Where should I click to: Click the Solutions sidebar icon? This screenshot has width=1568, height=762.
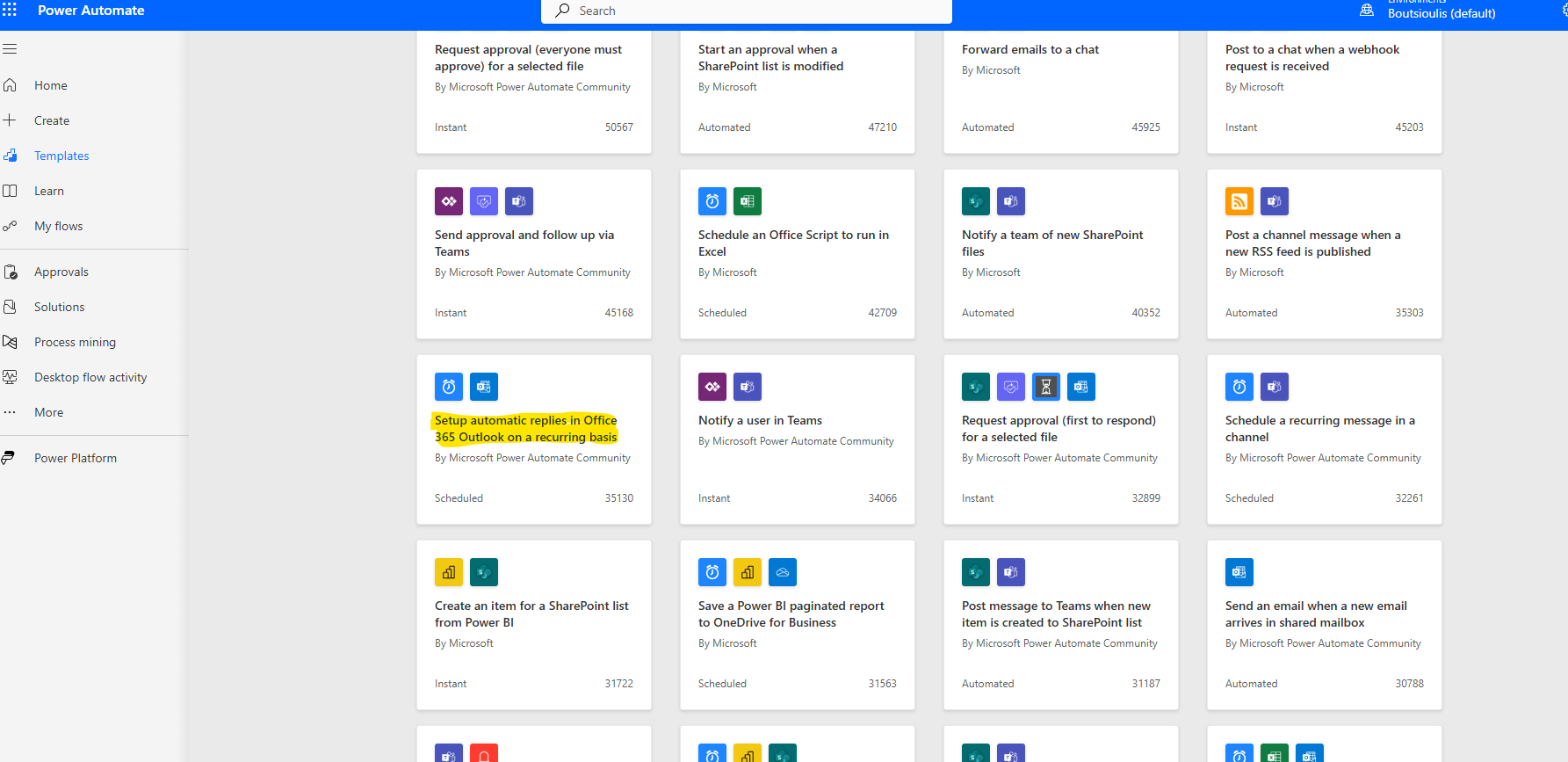point(10,307)
